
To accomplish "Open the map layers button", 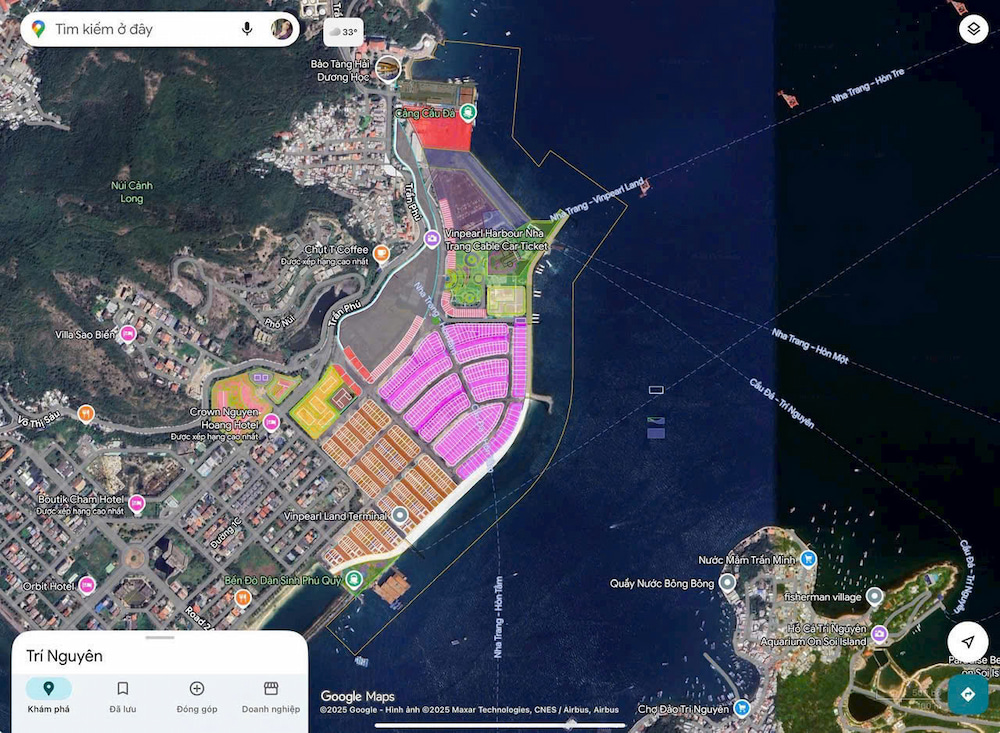I will [973, 29].
